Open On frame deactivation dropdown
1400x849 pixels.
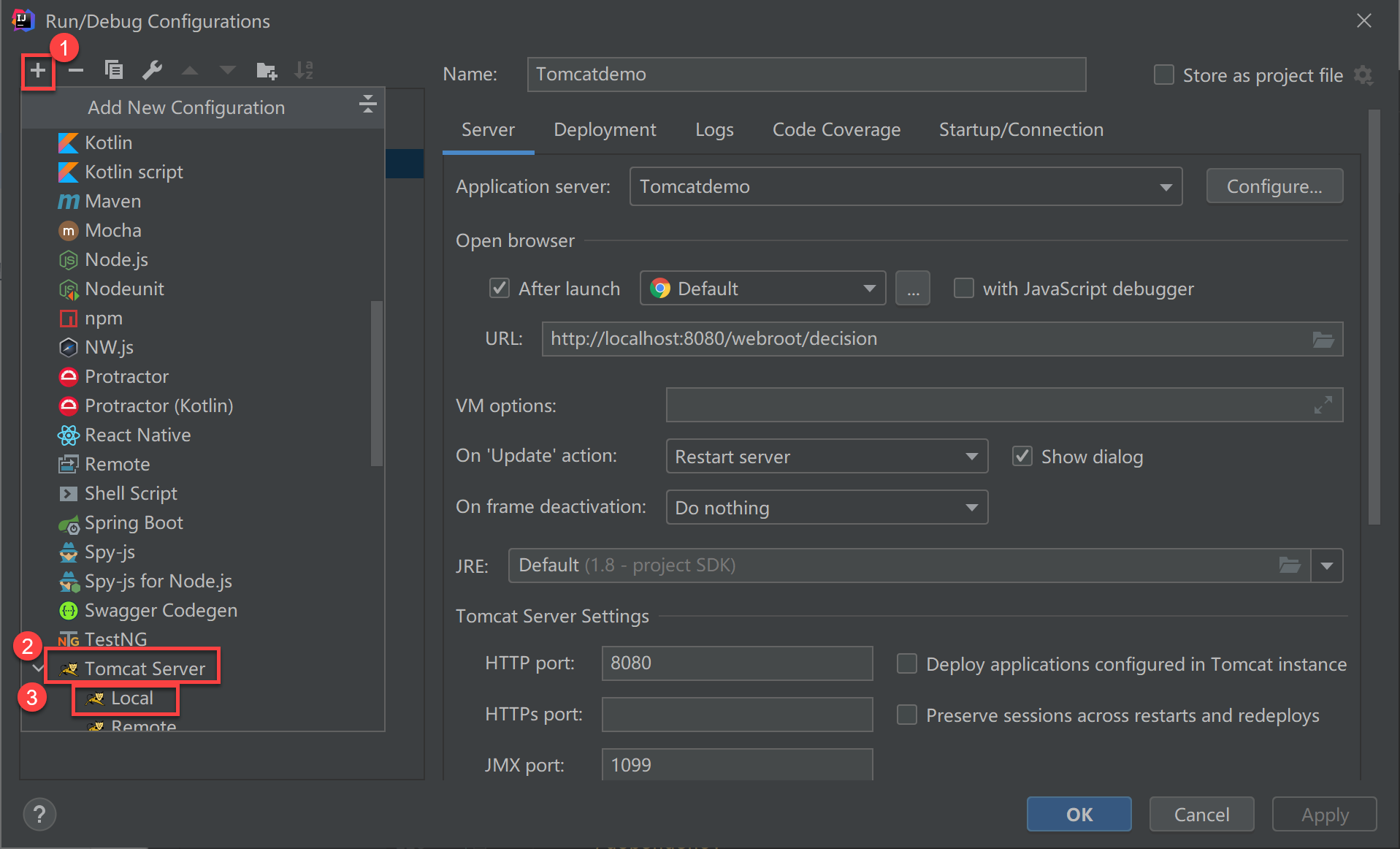tap(826, 508)
